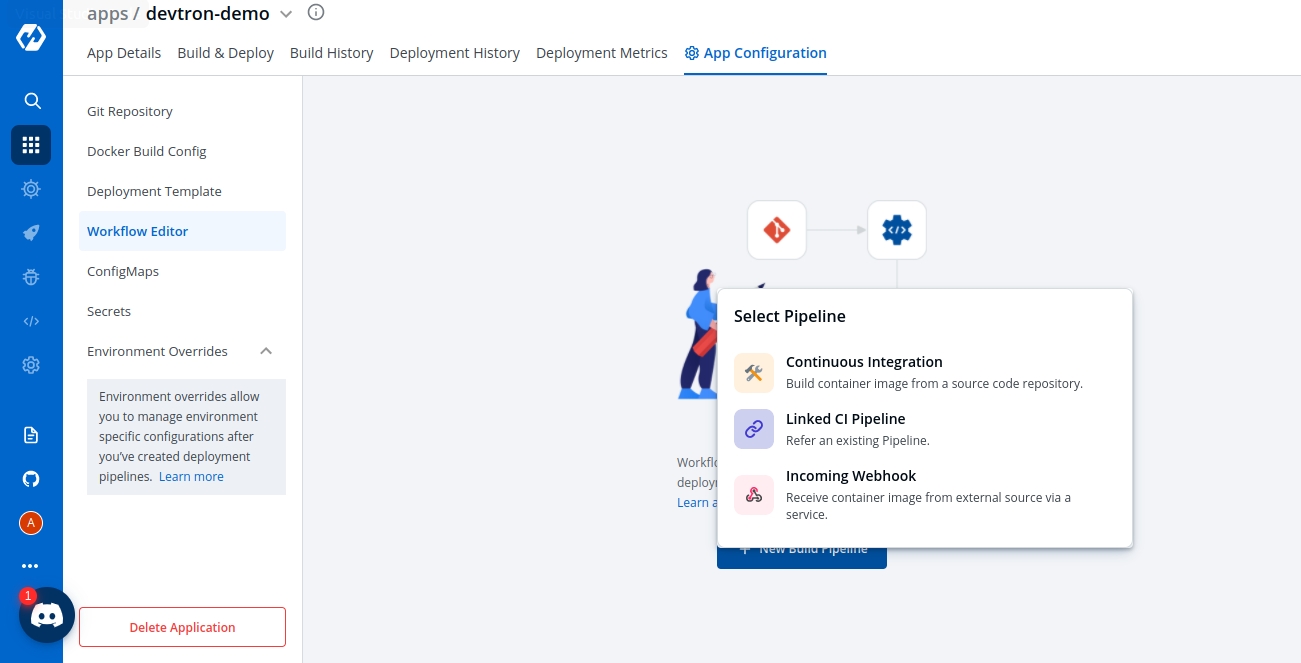
Task: Open the App Configuration tab
Action: [756, 53]
